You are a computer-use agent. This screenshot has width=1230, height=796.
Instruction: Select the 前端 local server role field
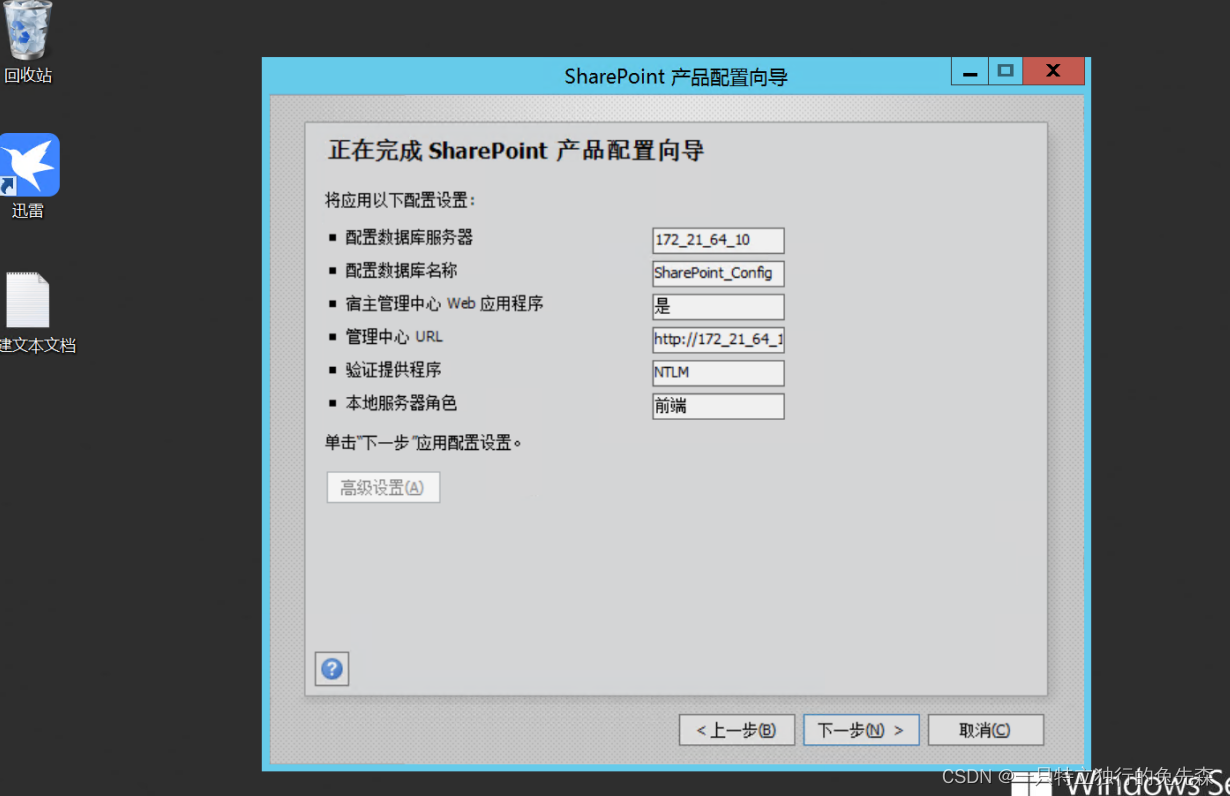[x=718, y=406]
